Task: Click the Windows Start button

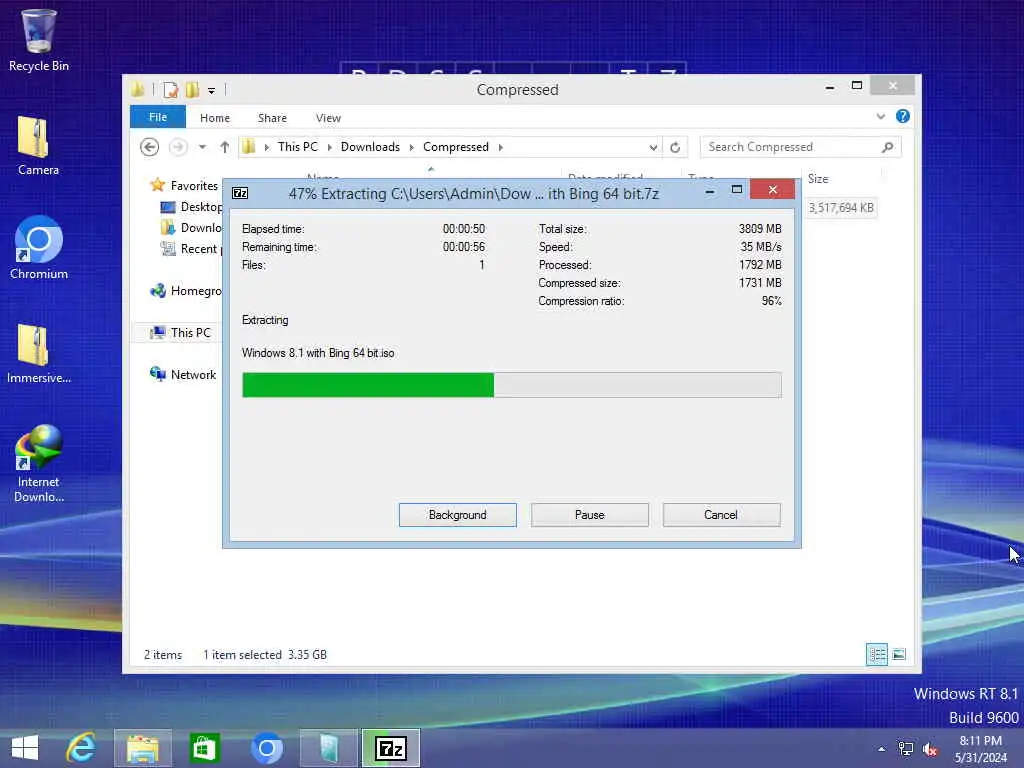Action: [x=25, y=748]
